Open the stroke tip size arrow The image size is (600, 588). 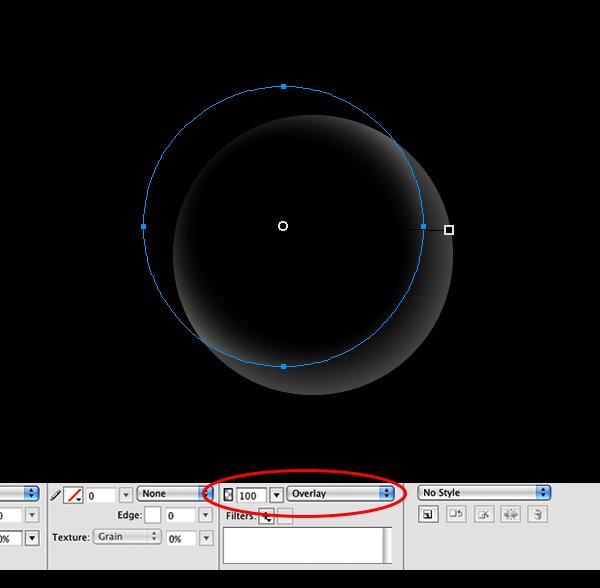[x=126, y=495]
